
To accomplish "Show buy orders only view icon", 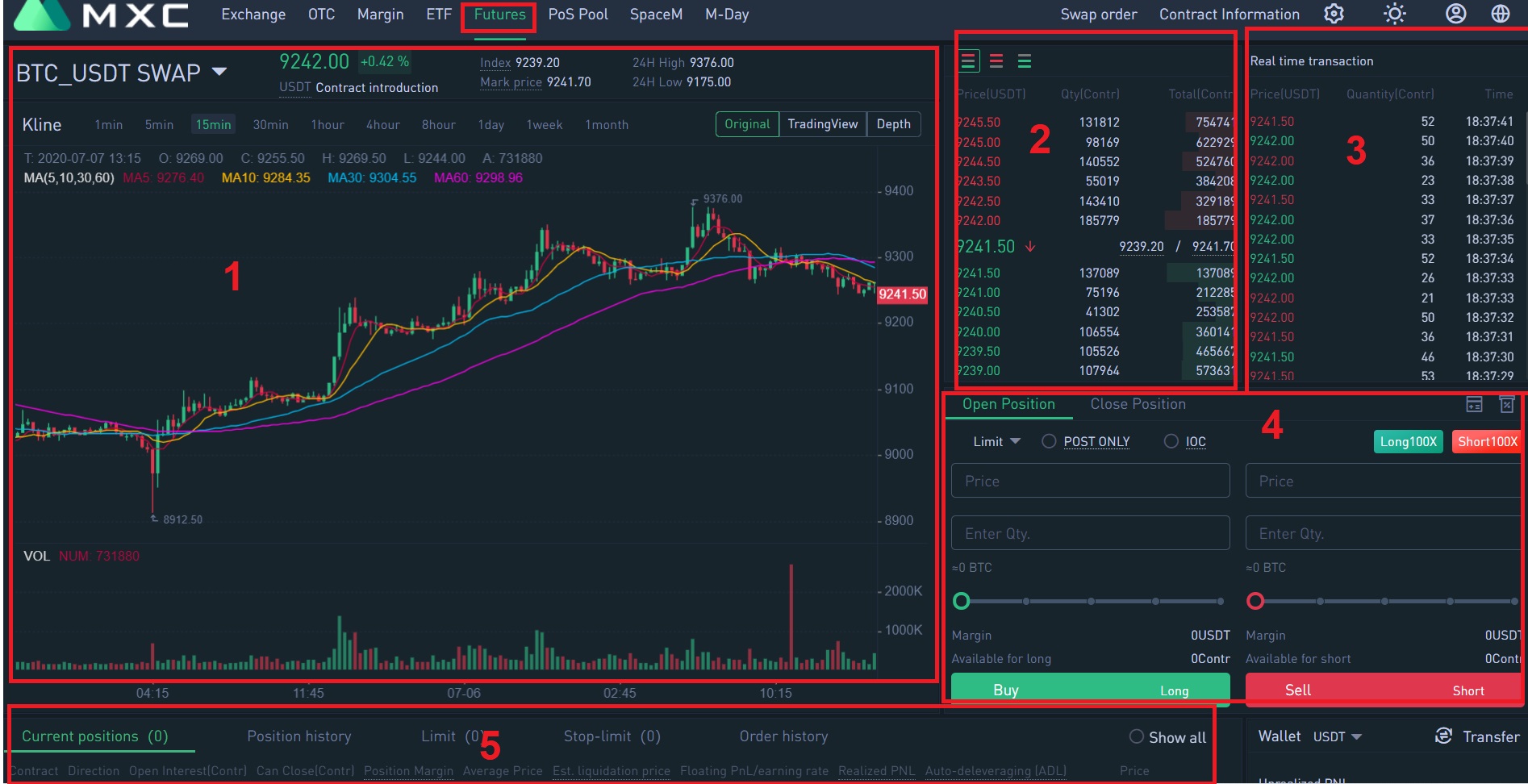I will click(x=1025, y=61).
